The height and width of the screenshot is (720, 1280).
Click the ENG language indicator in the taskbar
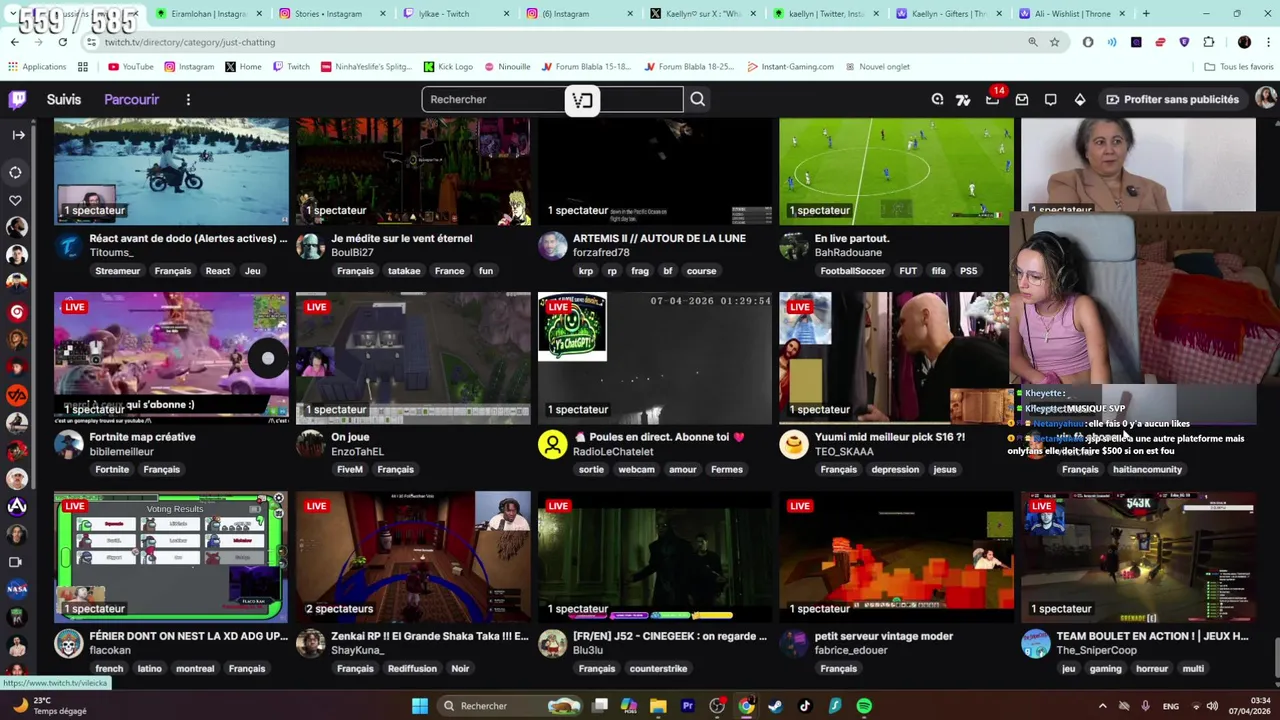click(1170, 706)
